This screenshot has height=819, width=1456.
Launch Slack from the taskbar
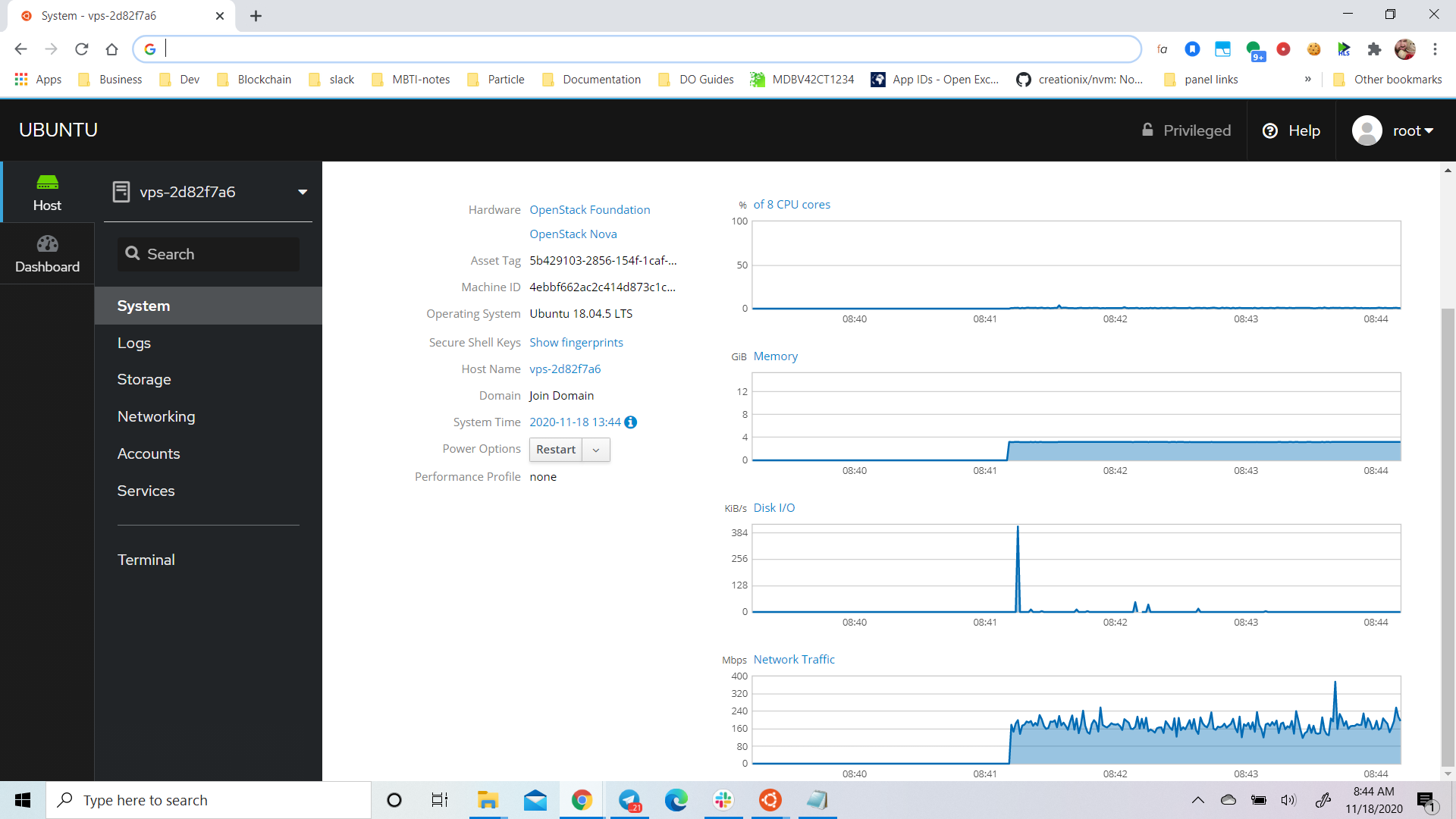tap(723, 800)
